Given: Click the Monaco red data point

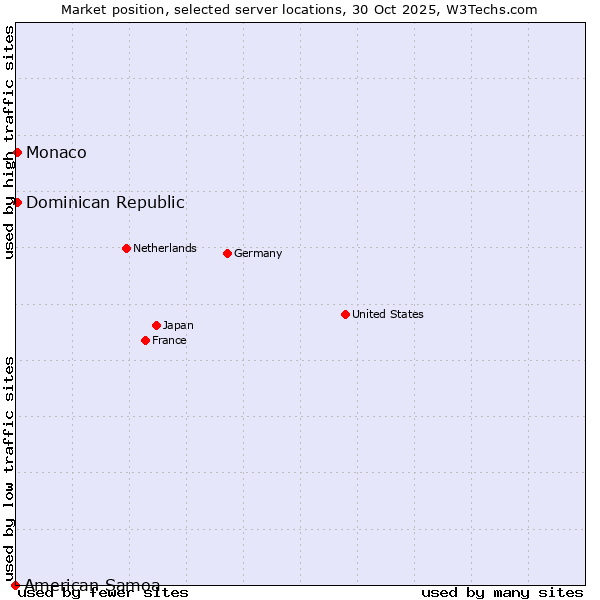Looking at the screenshot, I should 17,152.
